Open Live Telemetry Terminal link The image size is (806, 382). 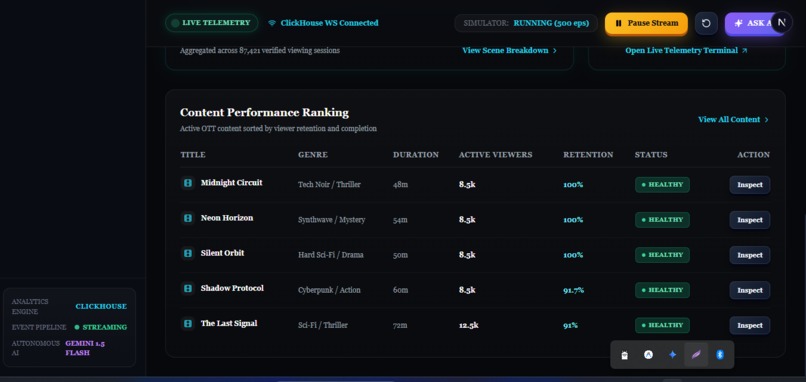tap(686, 50)
